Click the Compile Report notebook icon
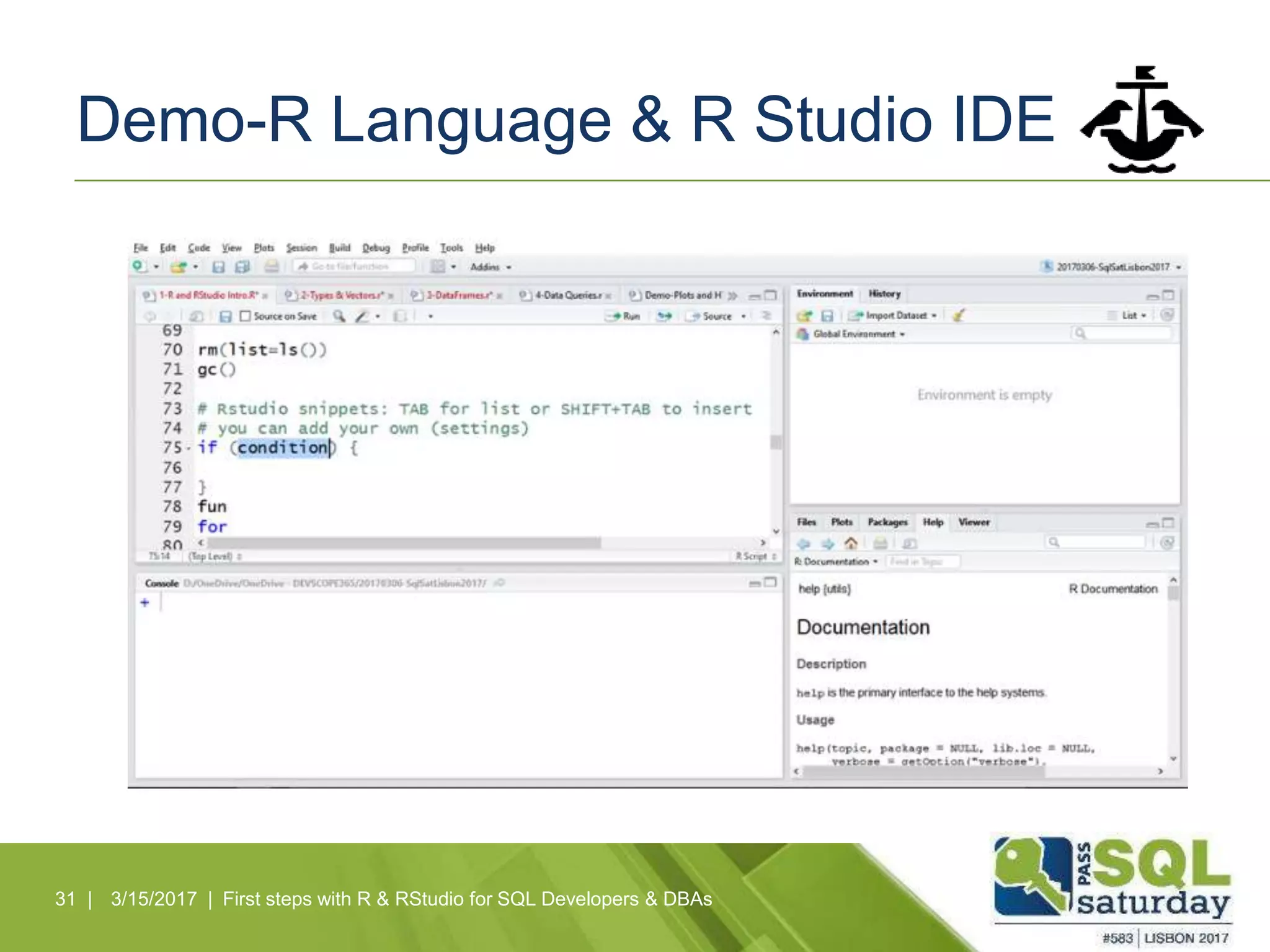This screenshot has width=1270, height=952. point(401,316)
